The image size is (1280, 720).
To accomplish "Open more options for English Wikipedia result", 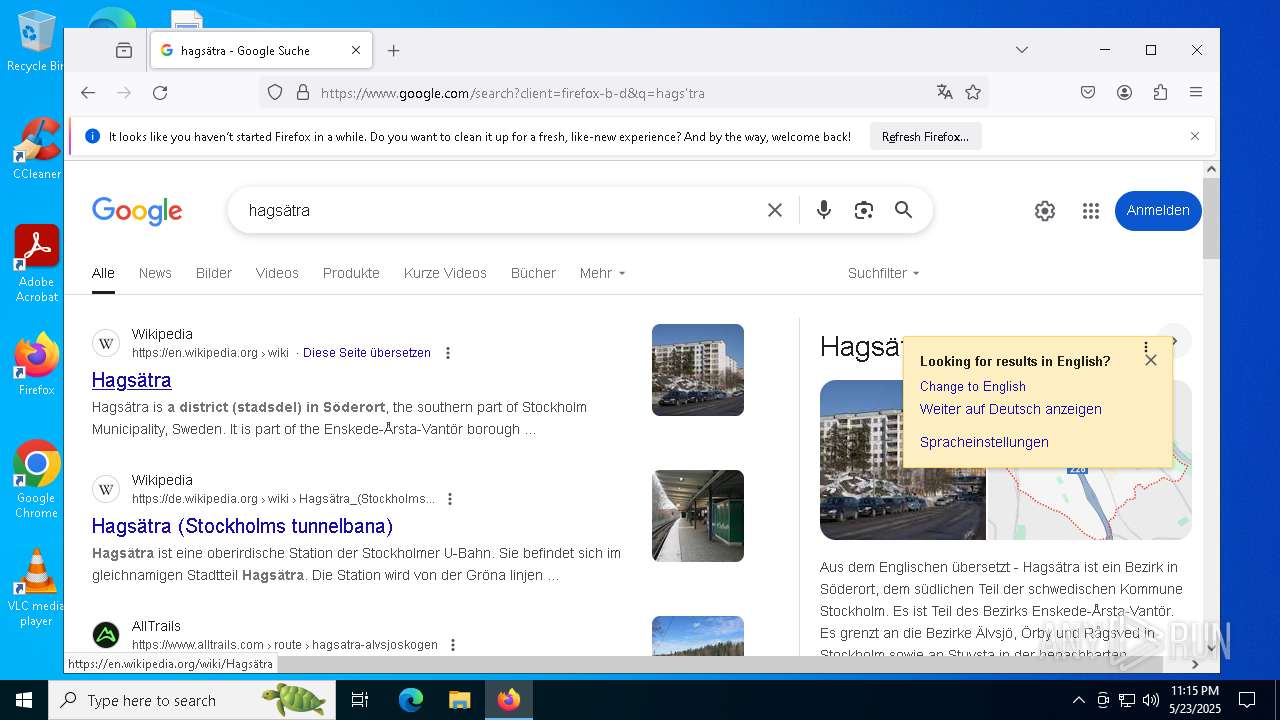I will click(x=448, y=353).
